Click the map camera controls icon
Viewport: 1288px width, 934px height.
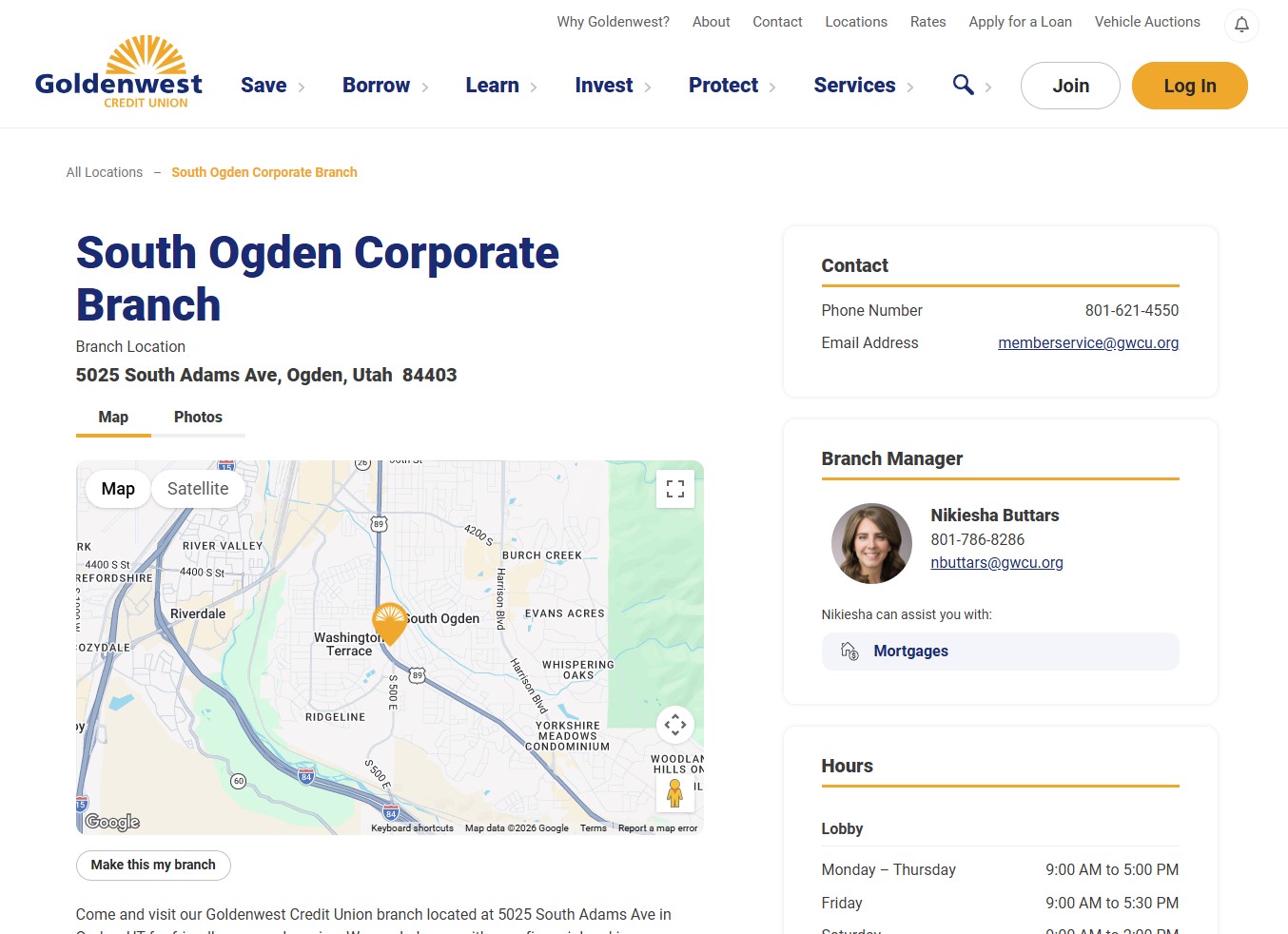click(x=675, y=725)
